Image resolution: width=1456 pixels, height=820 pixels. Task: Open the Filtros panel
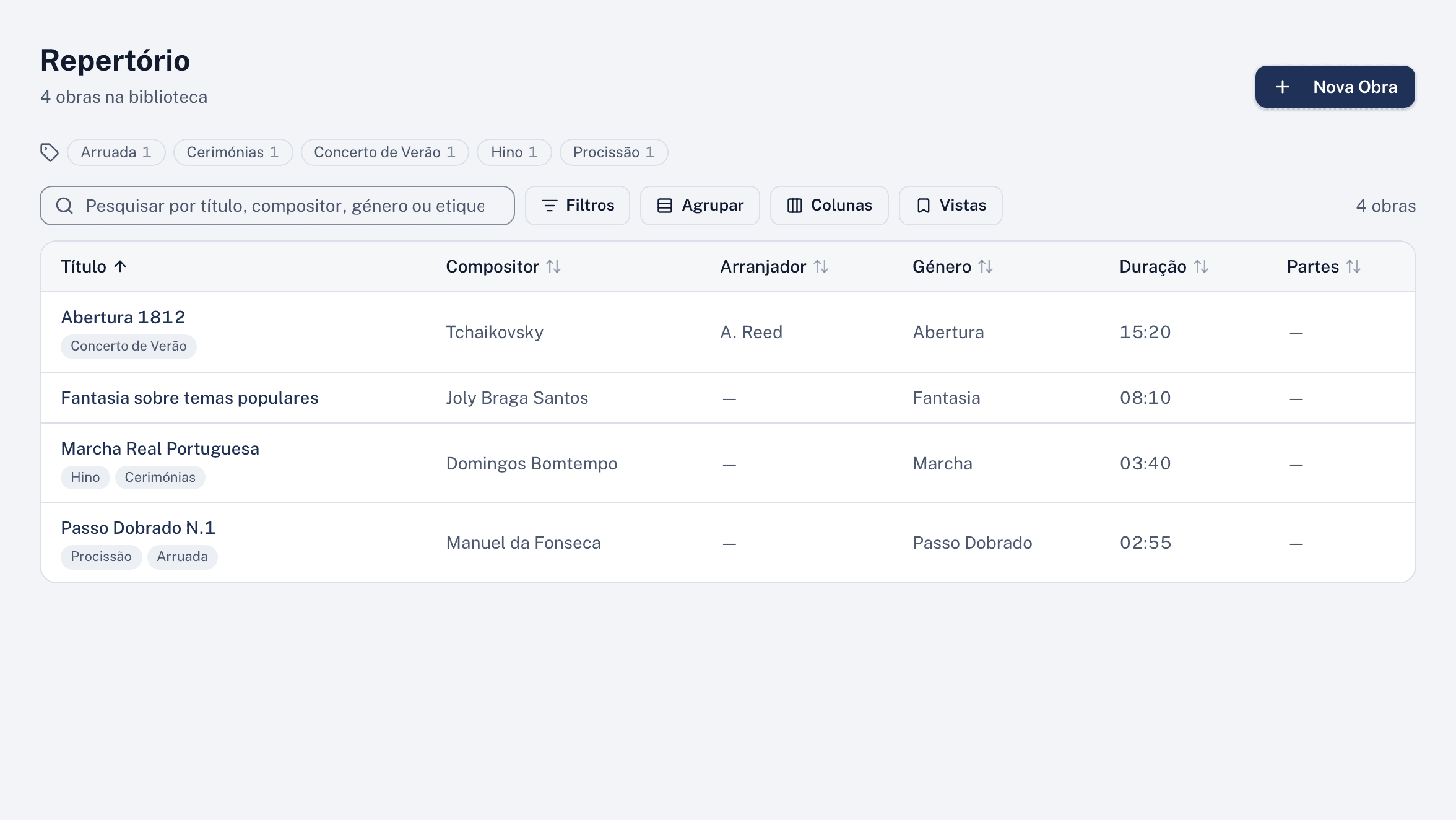578,206
